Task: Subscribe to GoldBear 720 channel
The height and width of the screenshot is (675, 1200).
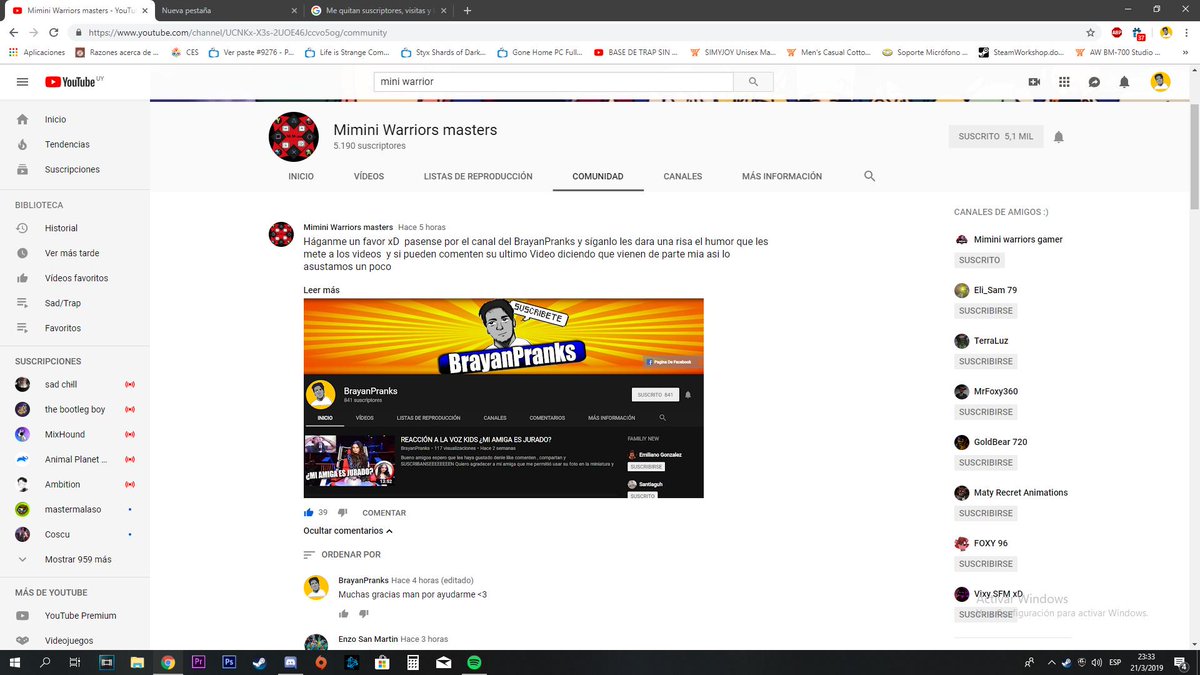Action: pos(986,462)
